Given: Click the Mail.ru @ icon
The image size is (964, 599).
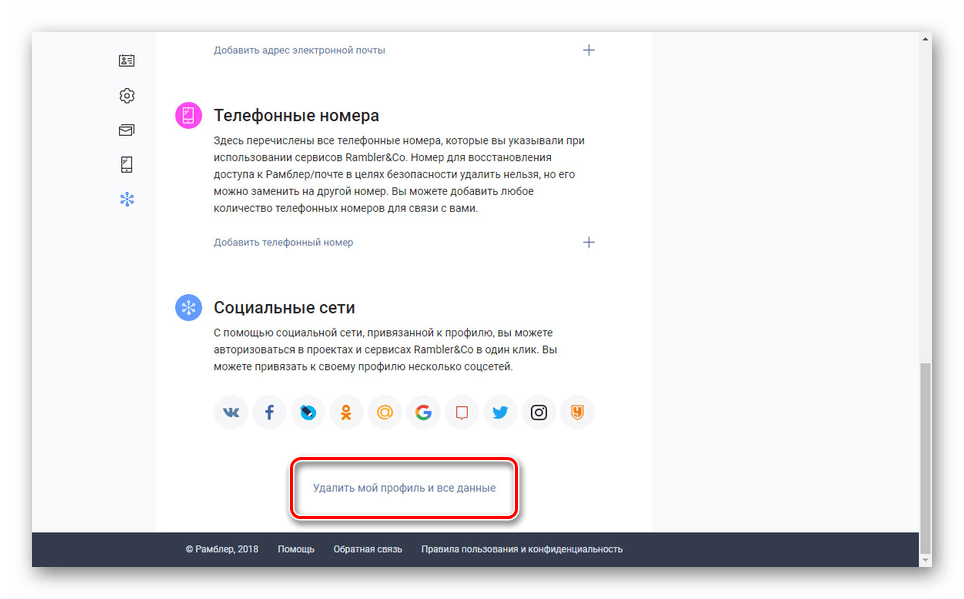Looking at the screenshot, I should (x=384, y=411).
